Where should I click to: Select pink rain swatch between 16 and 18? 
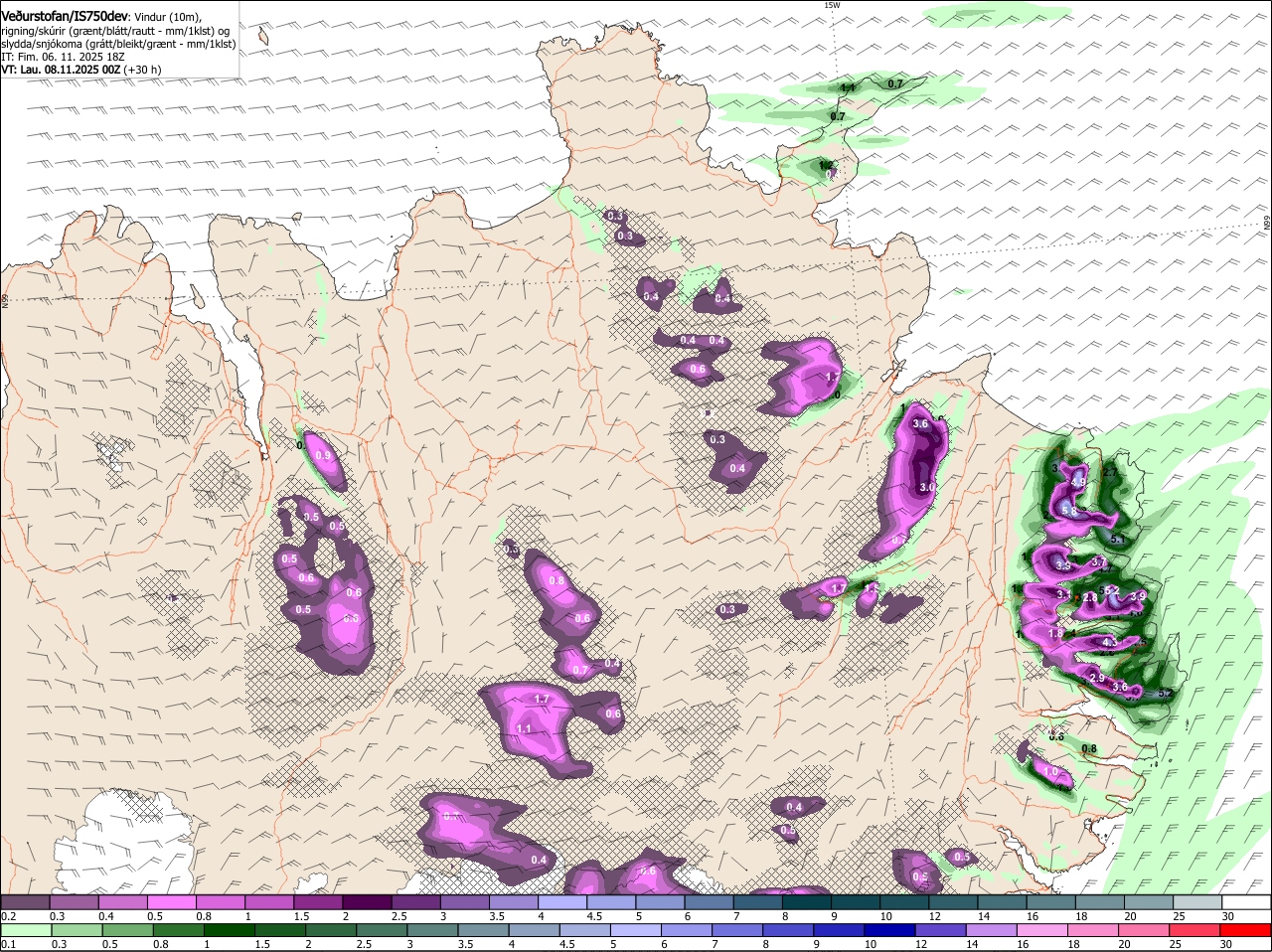pyautogui.click(x=1041, y=930)
